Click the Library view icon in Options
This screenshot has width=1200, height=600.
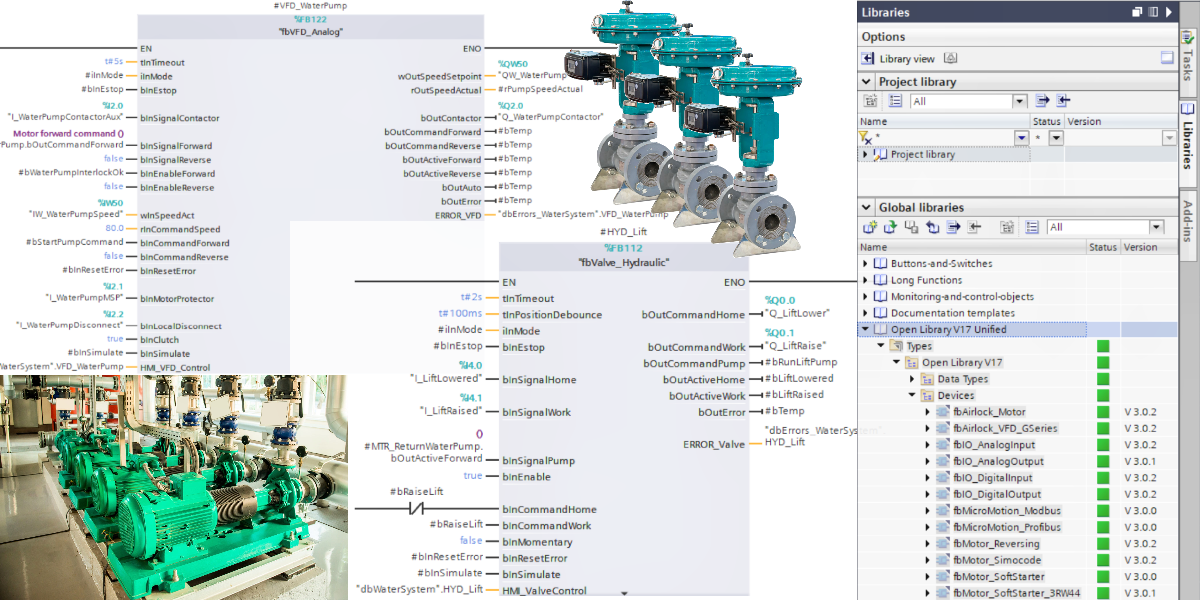pos(870,59)
